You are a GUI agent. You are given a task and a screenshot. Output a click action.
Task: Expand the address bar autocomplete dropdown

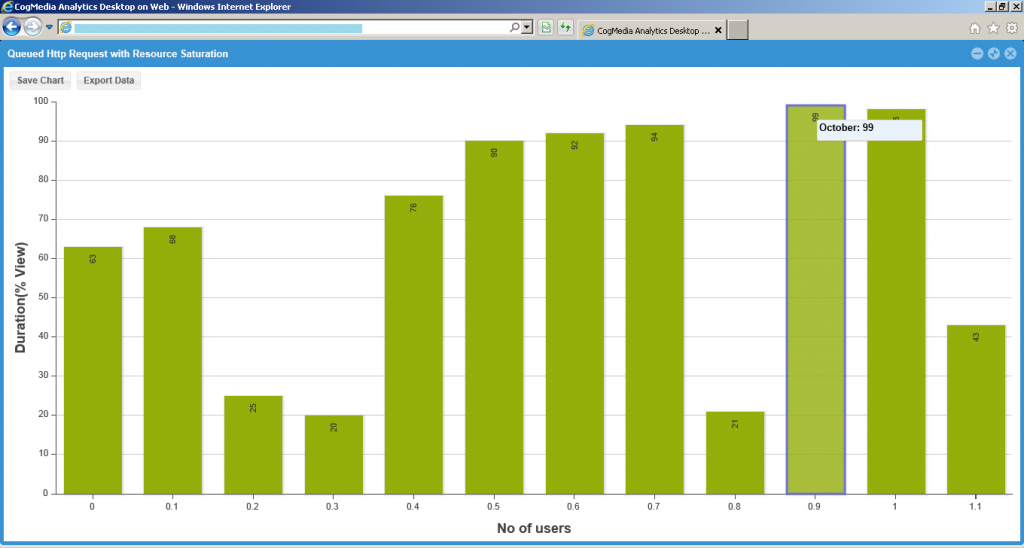tap(527, 28)
